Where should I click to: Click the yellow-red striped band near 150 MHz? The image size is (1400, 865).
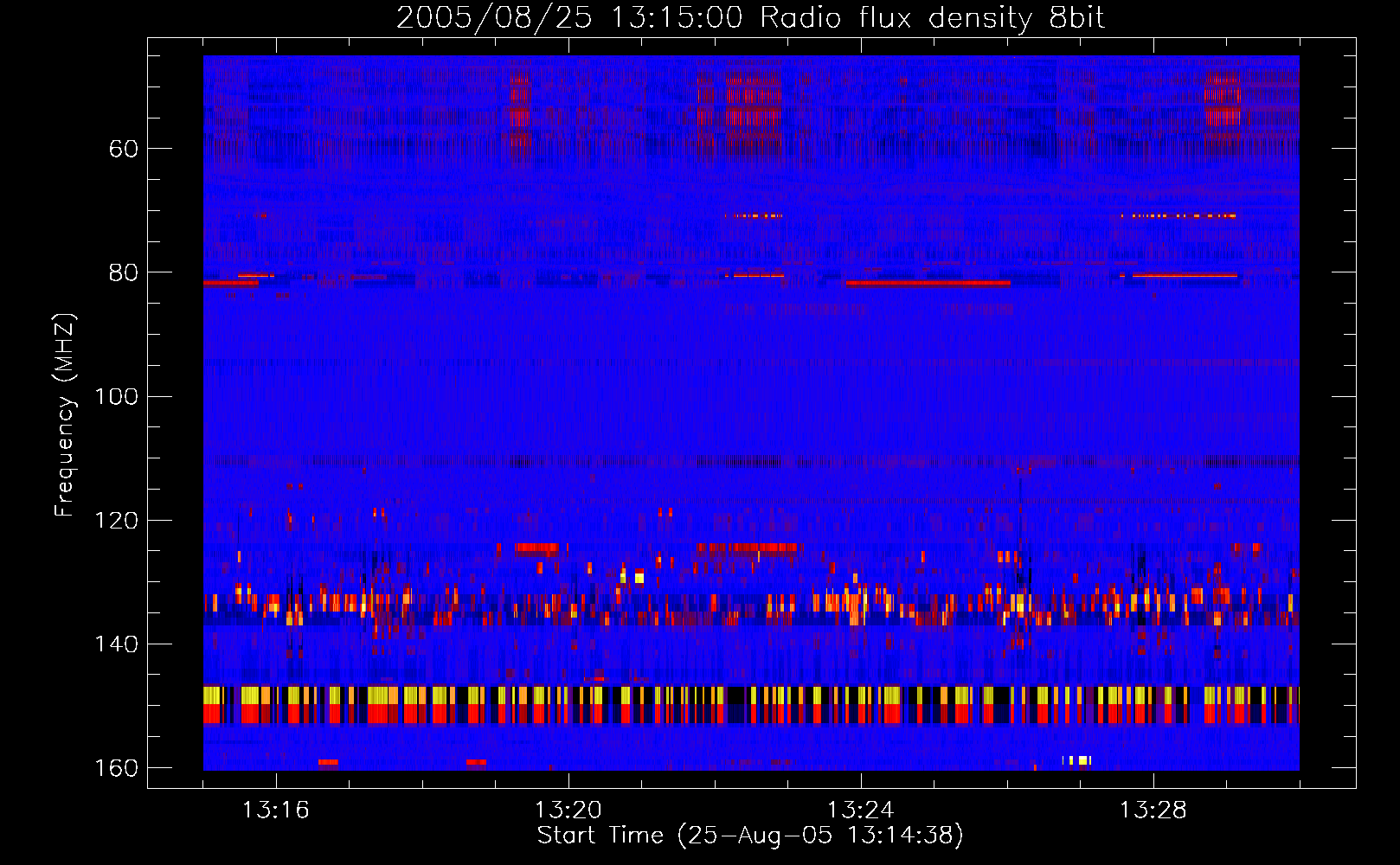click(751, 705)
